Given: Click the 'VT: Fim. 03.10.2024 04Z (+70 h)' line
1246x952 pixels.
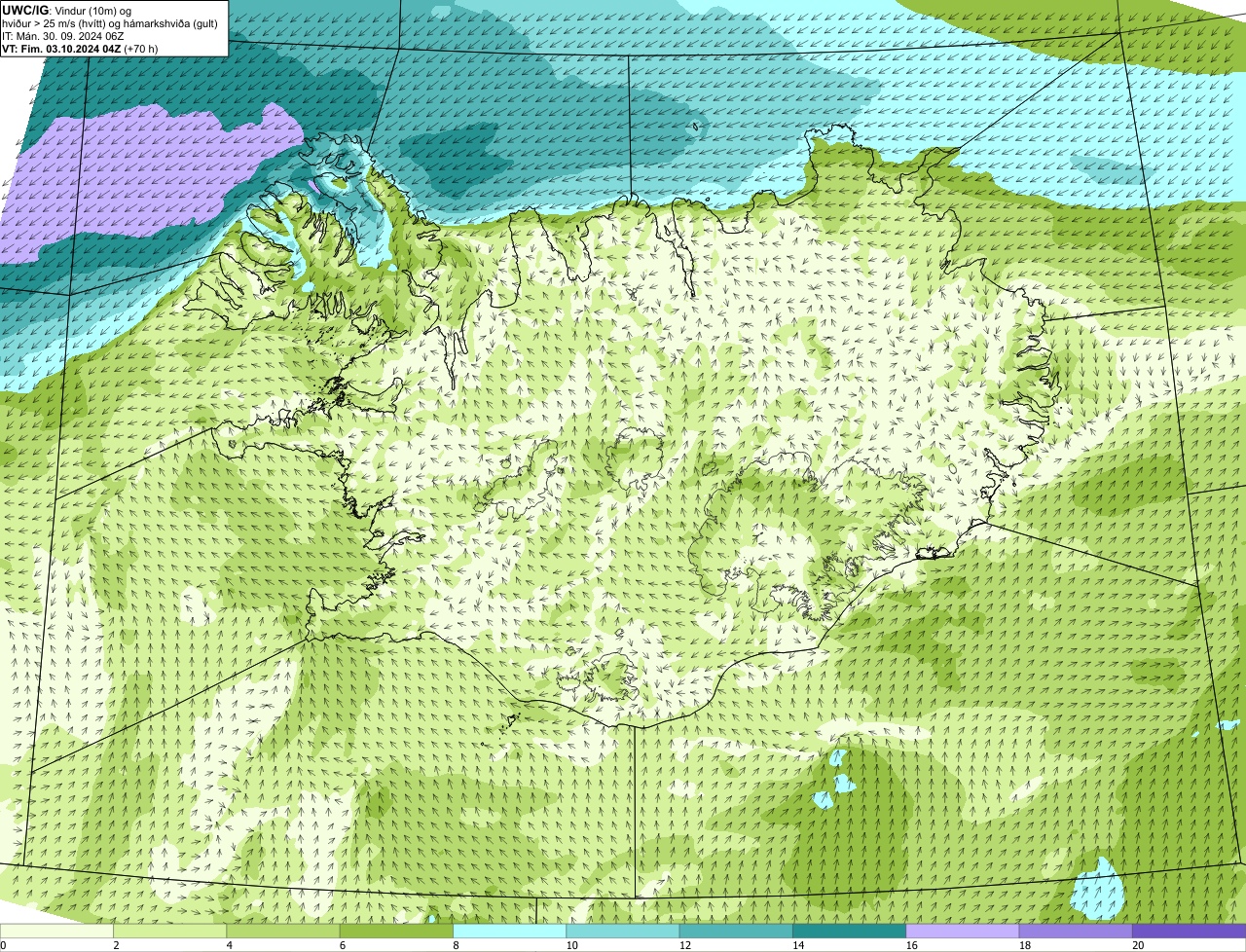Looking at the screenshot, I should [x=80, y=49].
